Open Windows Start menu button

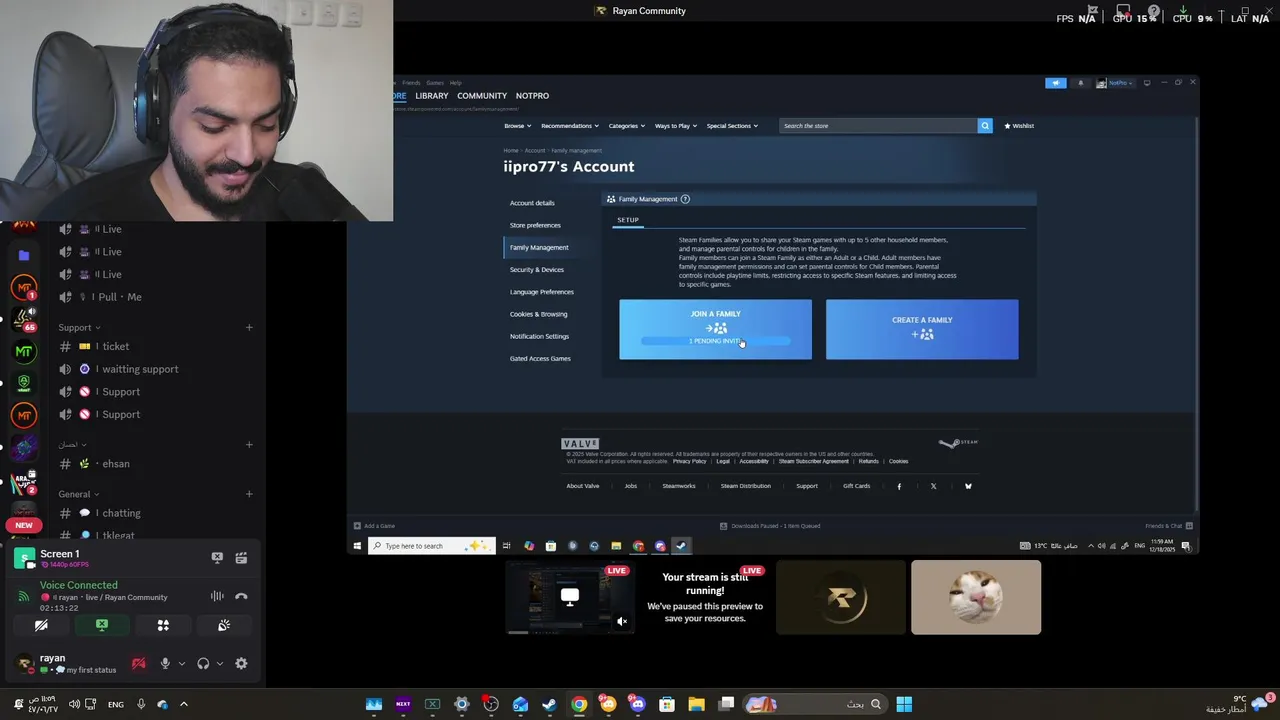click(x=904, y=704)
